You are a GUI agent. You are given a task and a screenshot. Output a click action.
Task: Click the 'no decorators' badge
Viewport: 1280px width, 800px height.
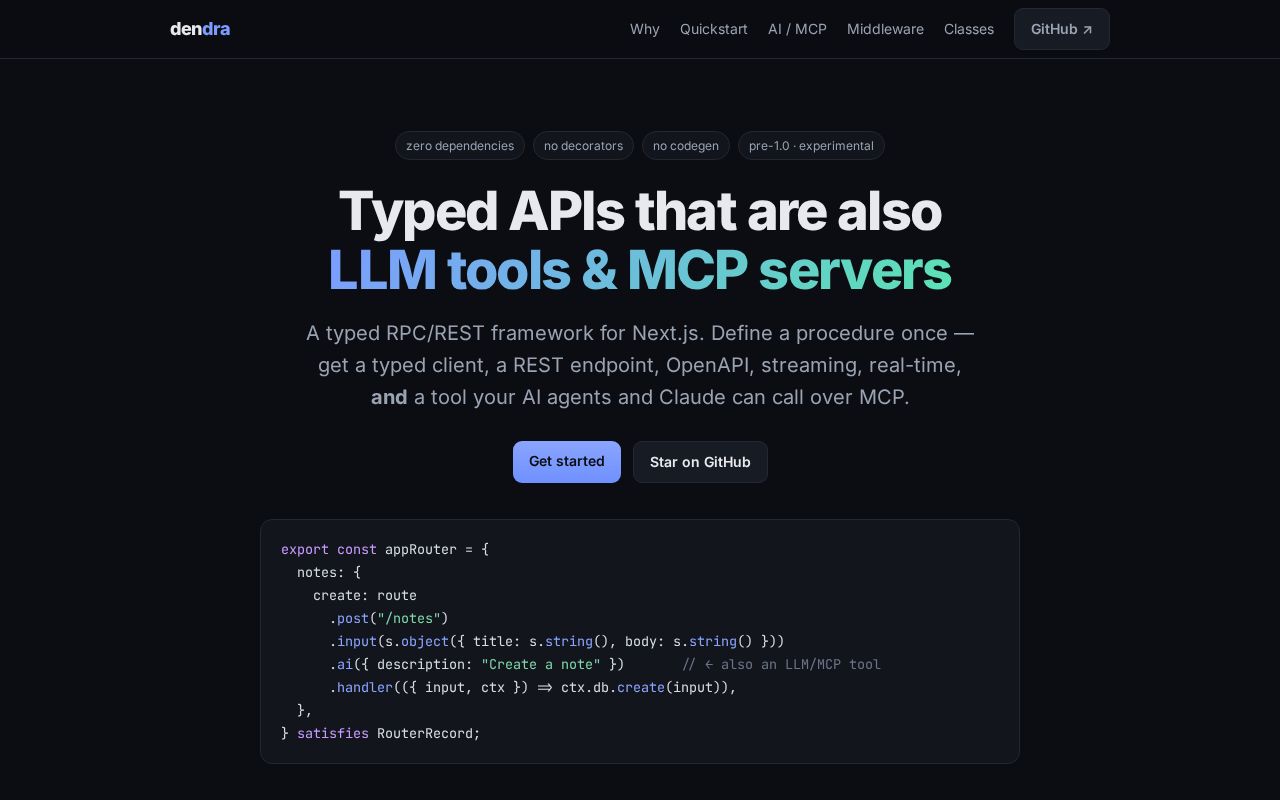pos(583,146)
